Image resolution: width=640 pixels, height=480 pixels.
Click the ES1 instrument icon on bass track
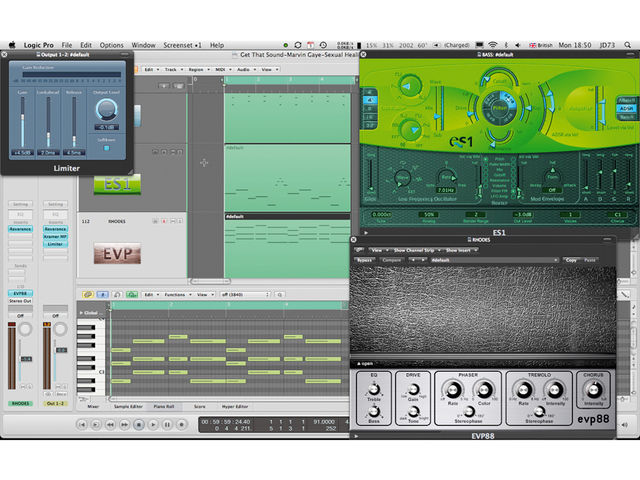[118, 184]
